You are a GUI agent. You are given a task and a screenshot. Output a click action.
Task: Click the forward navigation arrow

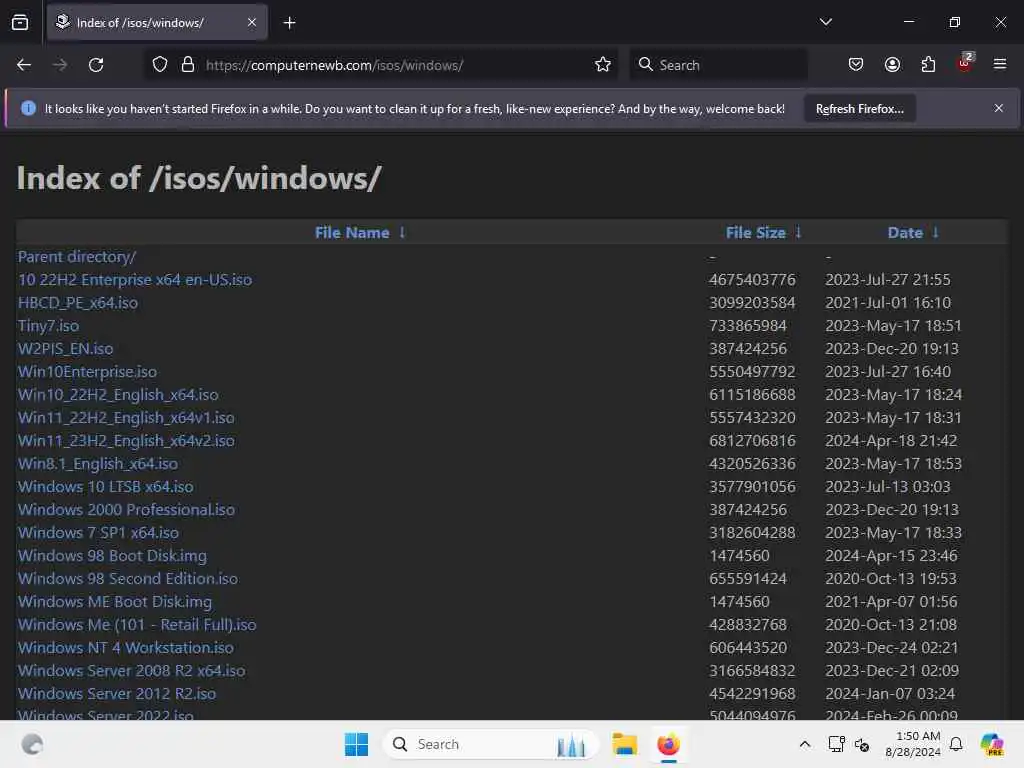click(60, 65)
